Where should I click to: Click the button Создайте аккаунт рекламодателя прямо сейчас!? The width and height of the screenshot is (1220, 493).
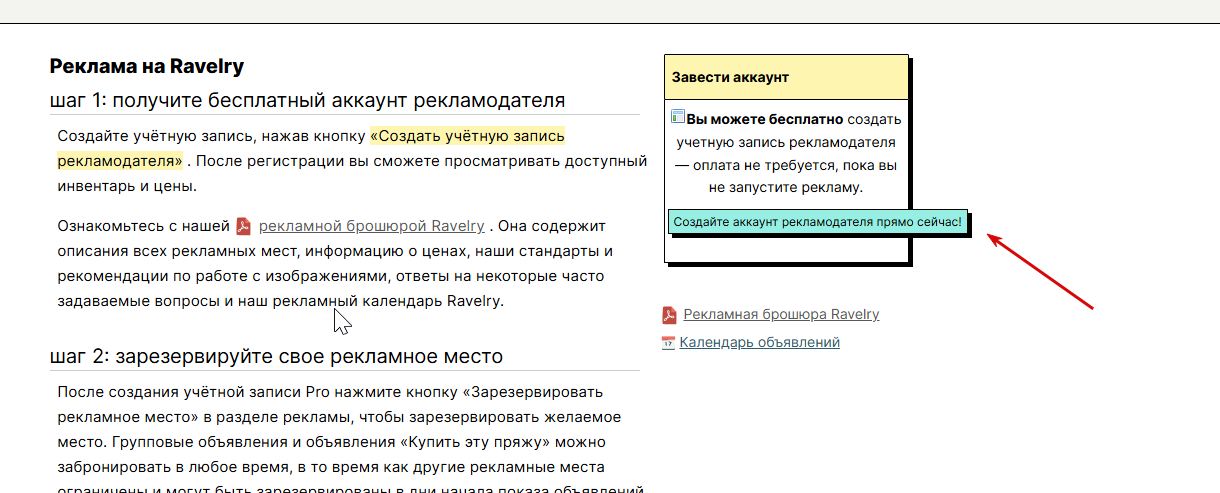(817, 221)
